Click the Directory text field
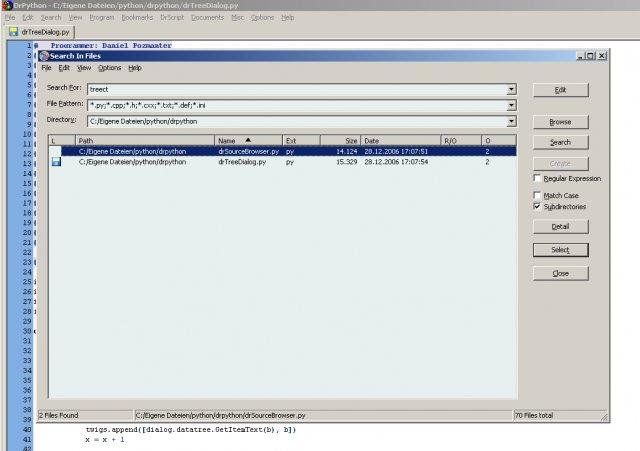Screen dimensions: 640x451 pyautogui.click(x=297, y=121)
